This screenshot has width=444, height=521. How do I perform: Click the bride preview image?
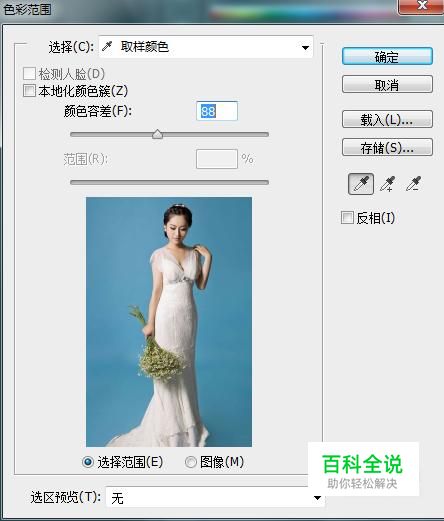[x=169, y=322]
